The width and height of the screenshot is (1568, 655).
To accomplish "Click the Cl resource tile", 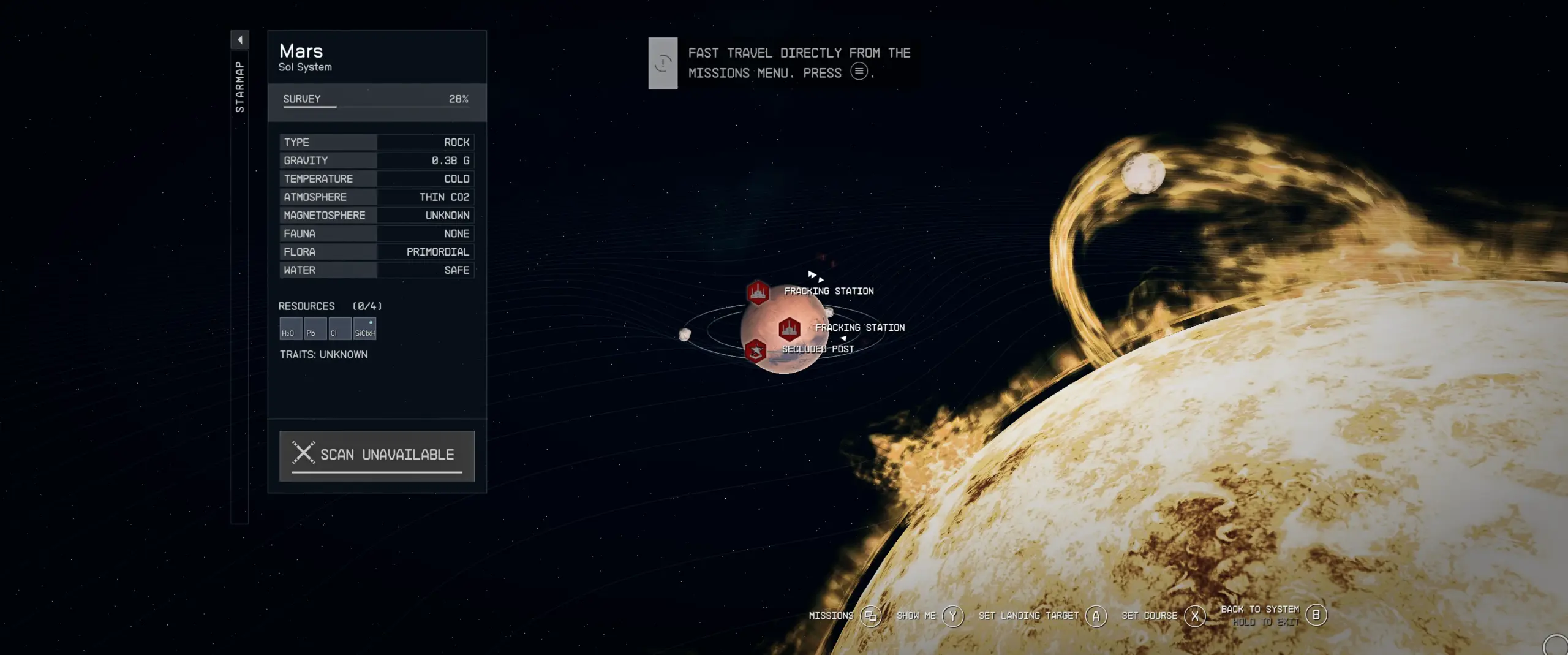I will [x=339, y=328].
